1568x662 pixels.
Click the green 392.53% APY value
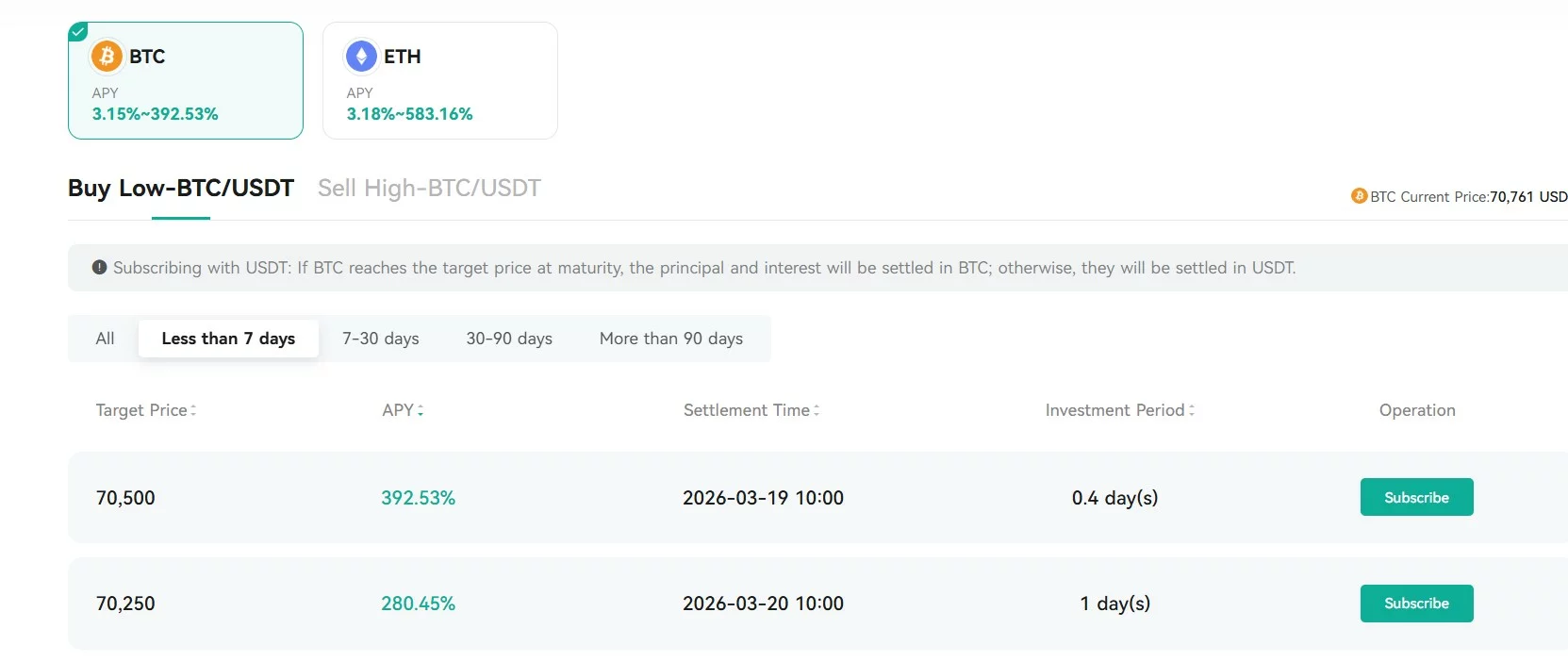click(418, 498)
